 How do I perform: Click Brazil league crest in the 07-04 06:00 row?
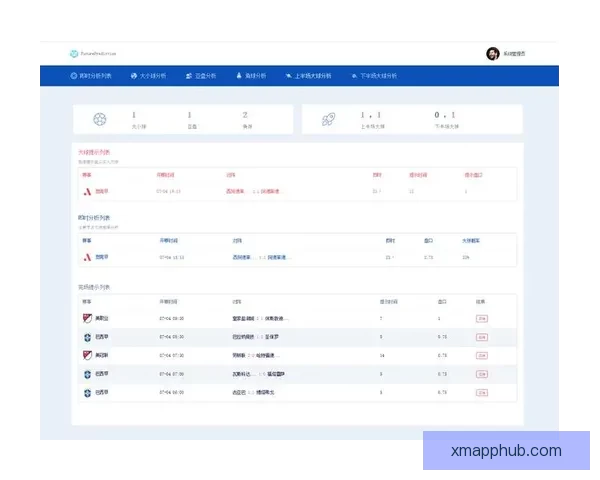click(87, 391)
